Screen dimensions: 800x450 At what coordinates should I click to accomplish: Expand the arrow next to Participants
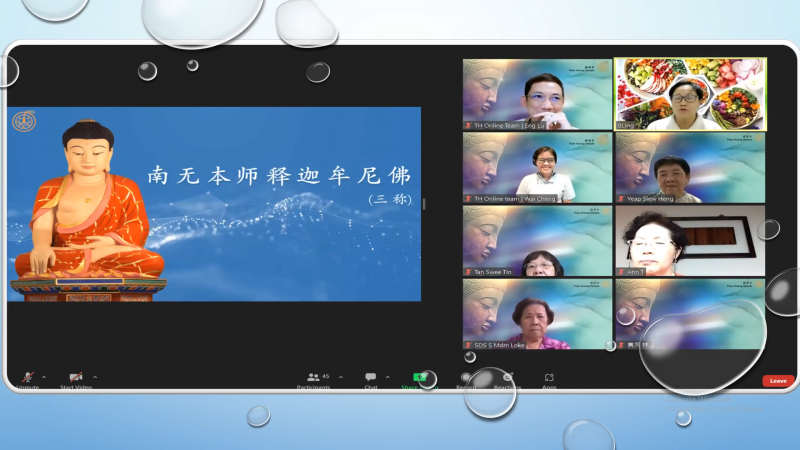click(340, 377)
